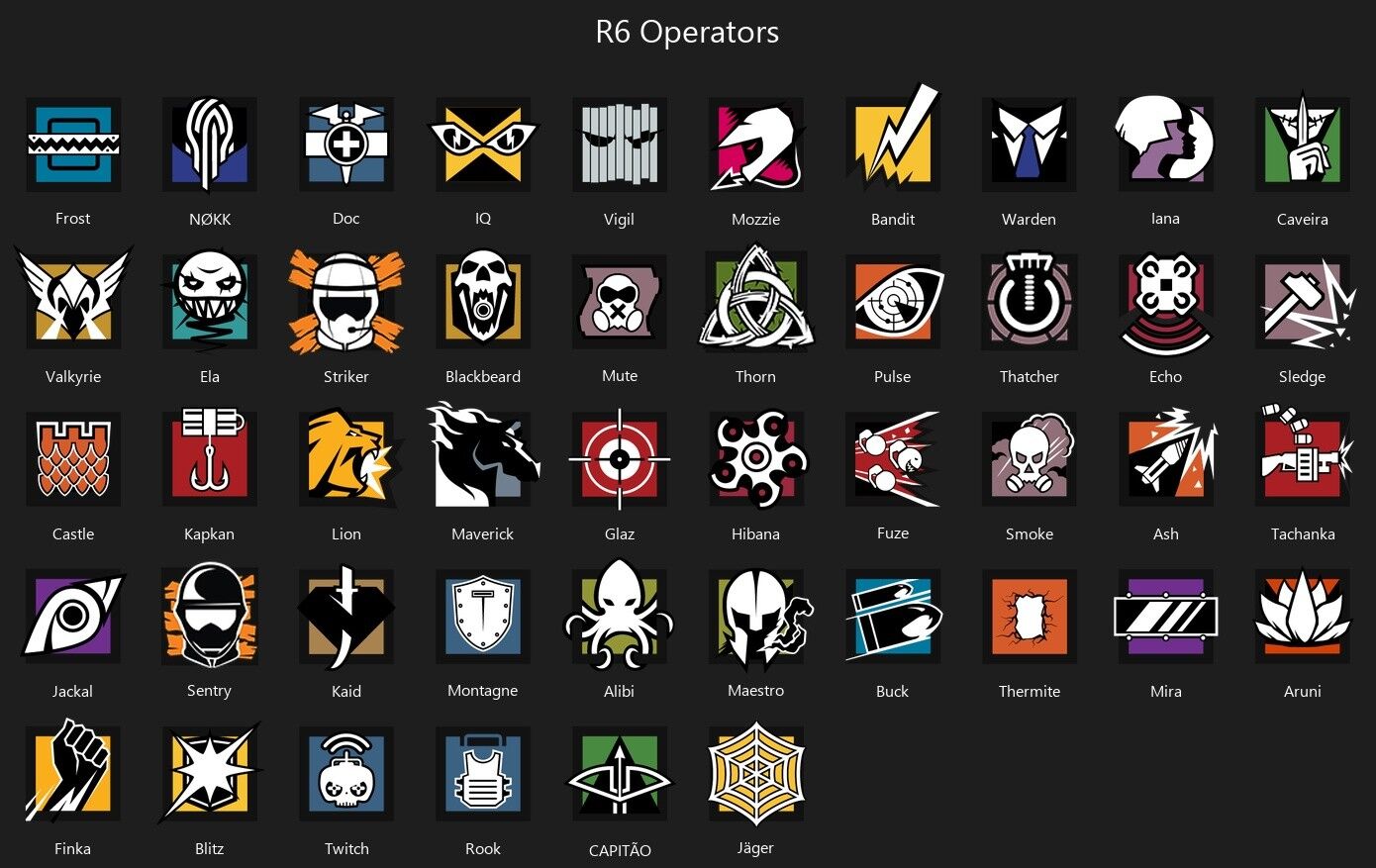Choose Blackbeard's skull icon
Viewport: 1376px width, 868px height.
[483, 301]
